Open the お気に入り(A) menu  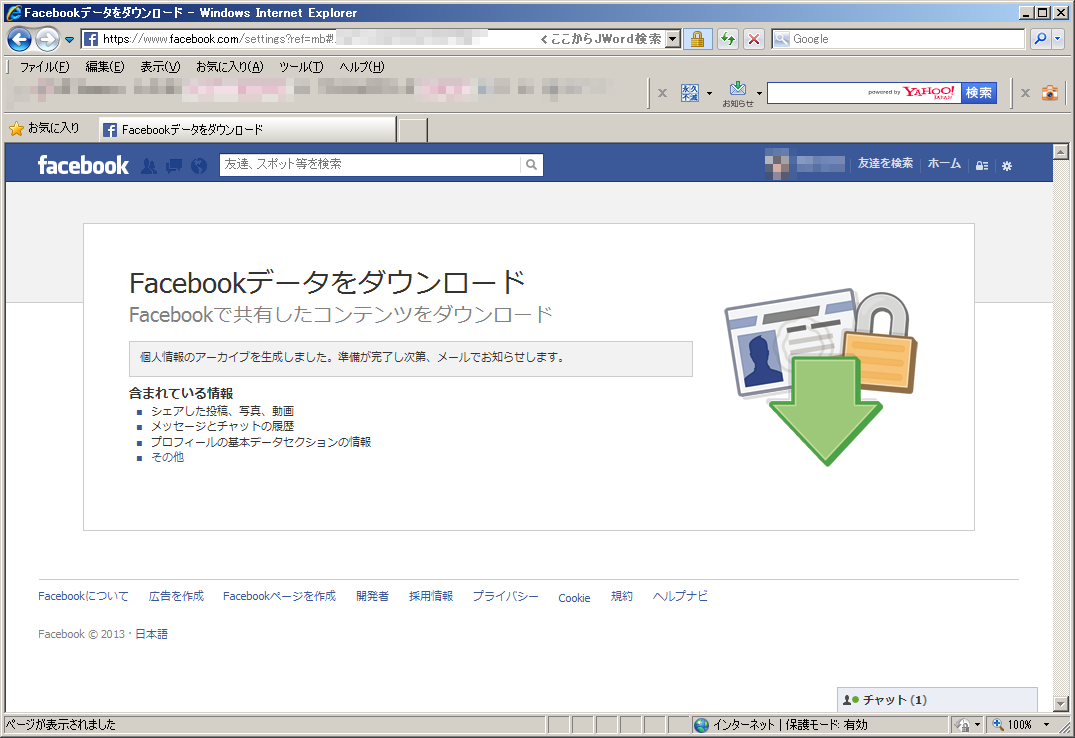point(229,67)
